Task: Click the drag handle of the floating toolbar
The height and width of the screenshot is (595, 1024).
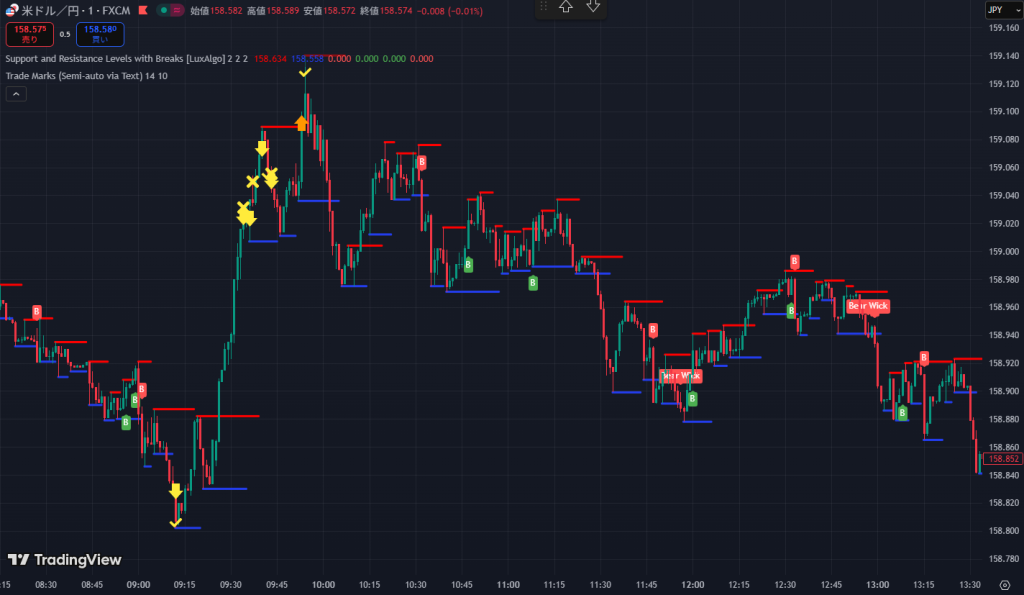Action: coord(543,7)
